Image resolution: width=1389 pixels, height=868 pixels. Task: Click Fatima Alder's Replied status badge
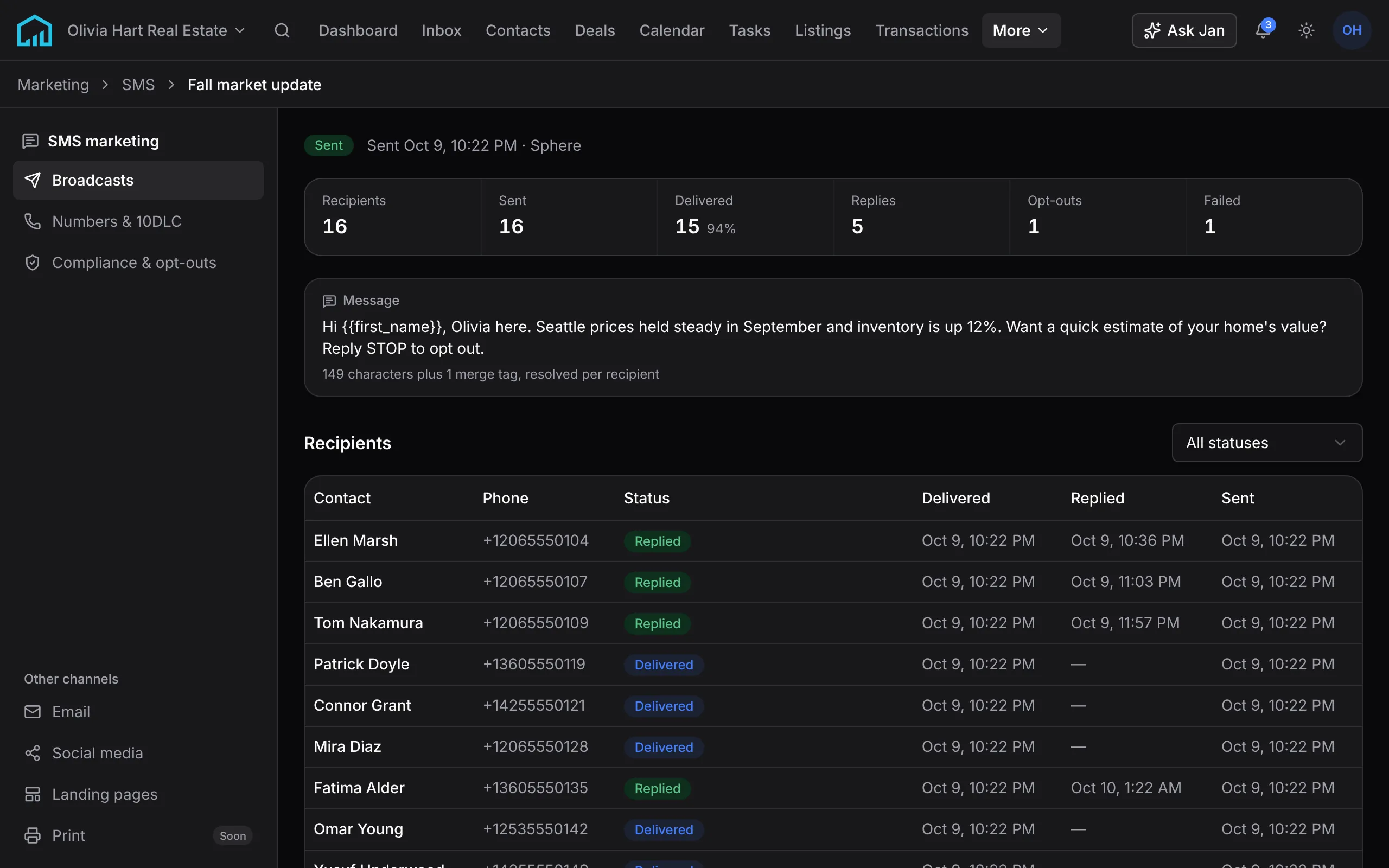pos(657,788)
